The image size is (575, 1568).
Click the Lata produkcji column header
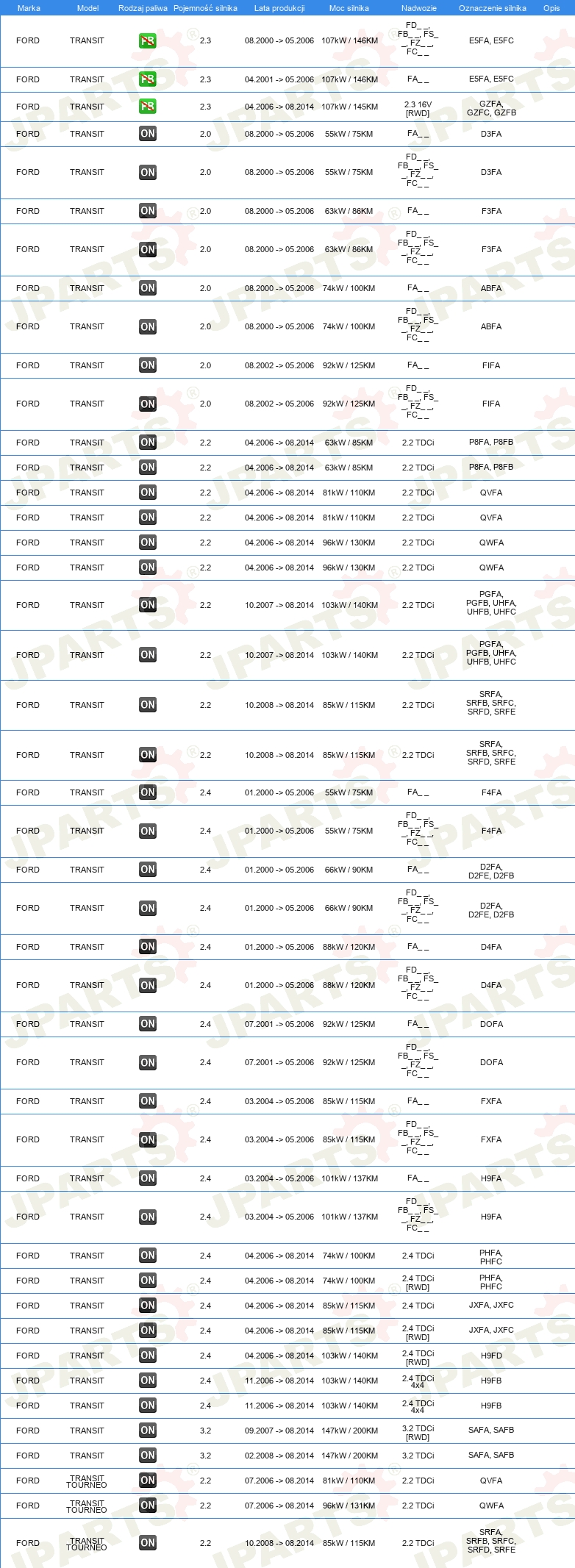[279, 8]
